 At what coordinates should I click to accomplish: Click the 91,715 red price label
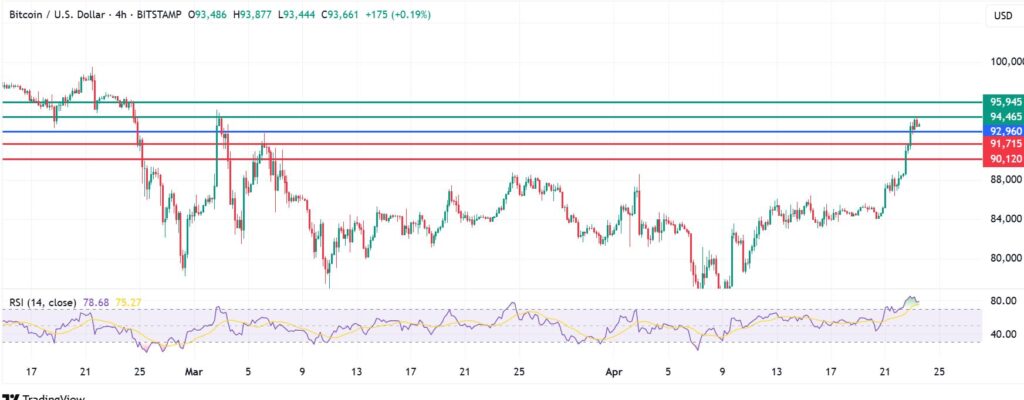coord(1004,144)
